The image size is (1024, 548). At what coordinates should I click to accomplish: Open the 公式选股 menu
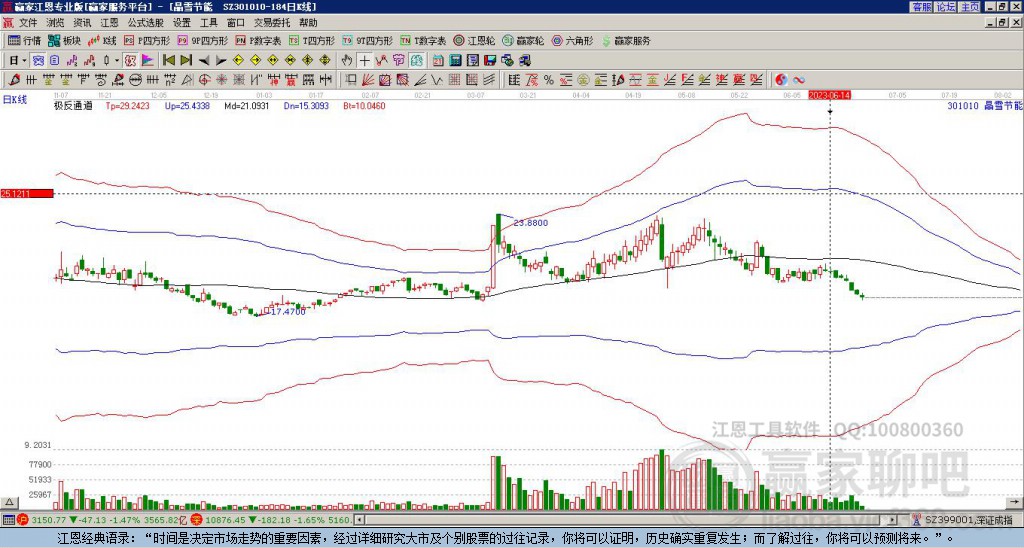146,23
